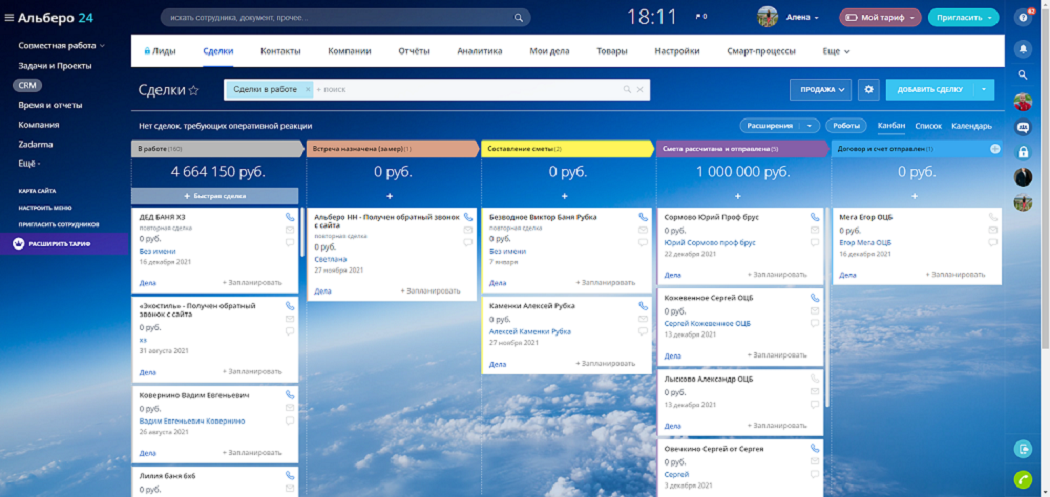This screenshot has height=497, width=1050.
Task: Open the hamburger menu next to Альберо 24
Action: click(9, 18)
